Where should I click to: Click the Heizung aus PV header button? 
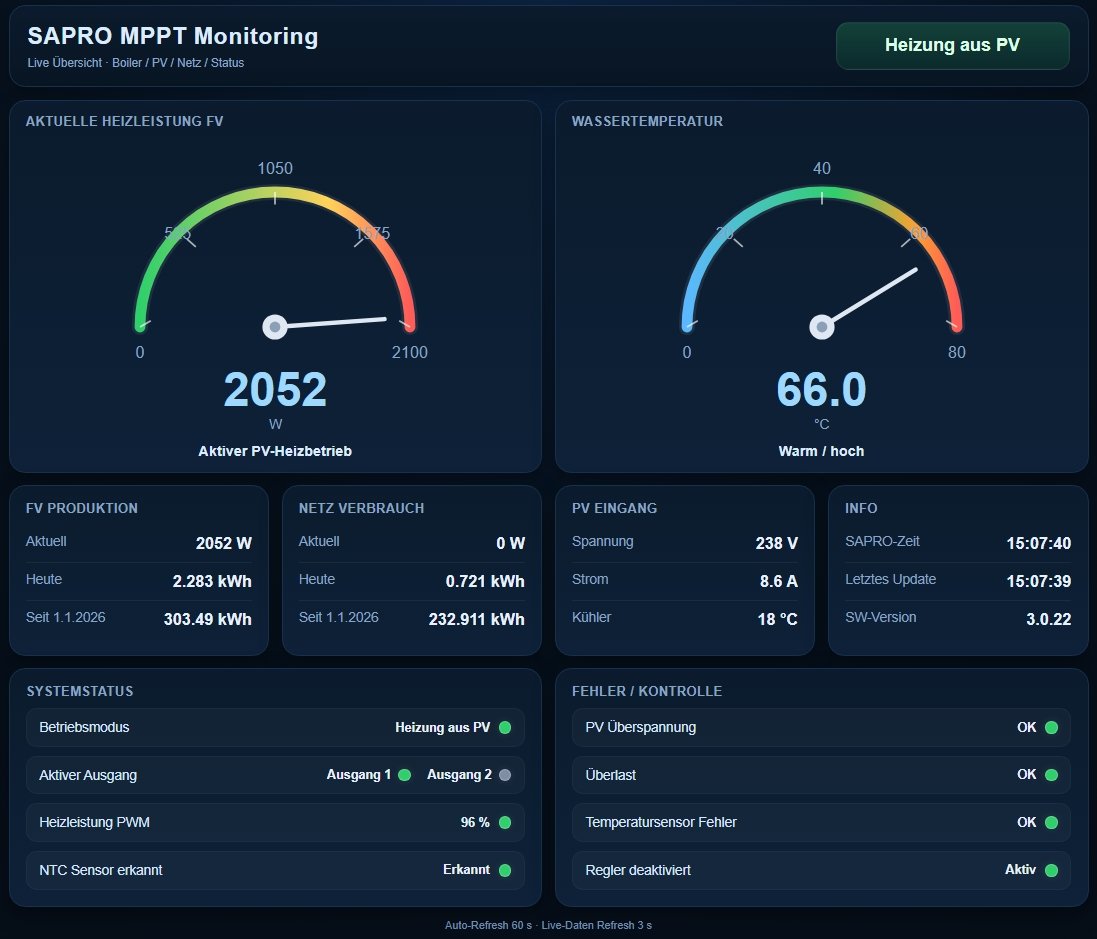click(952, 45)
